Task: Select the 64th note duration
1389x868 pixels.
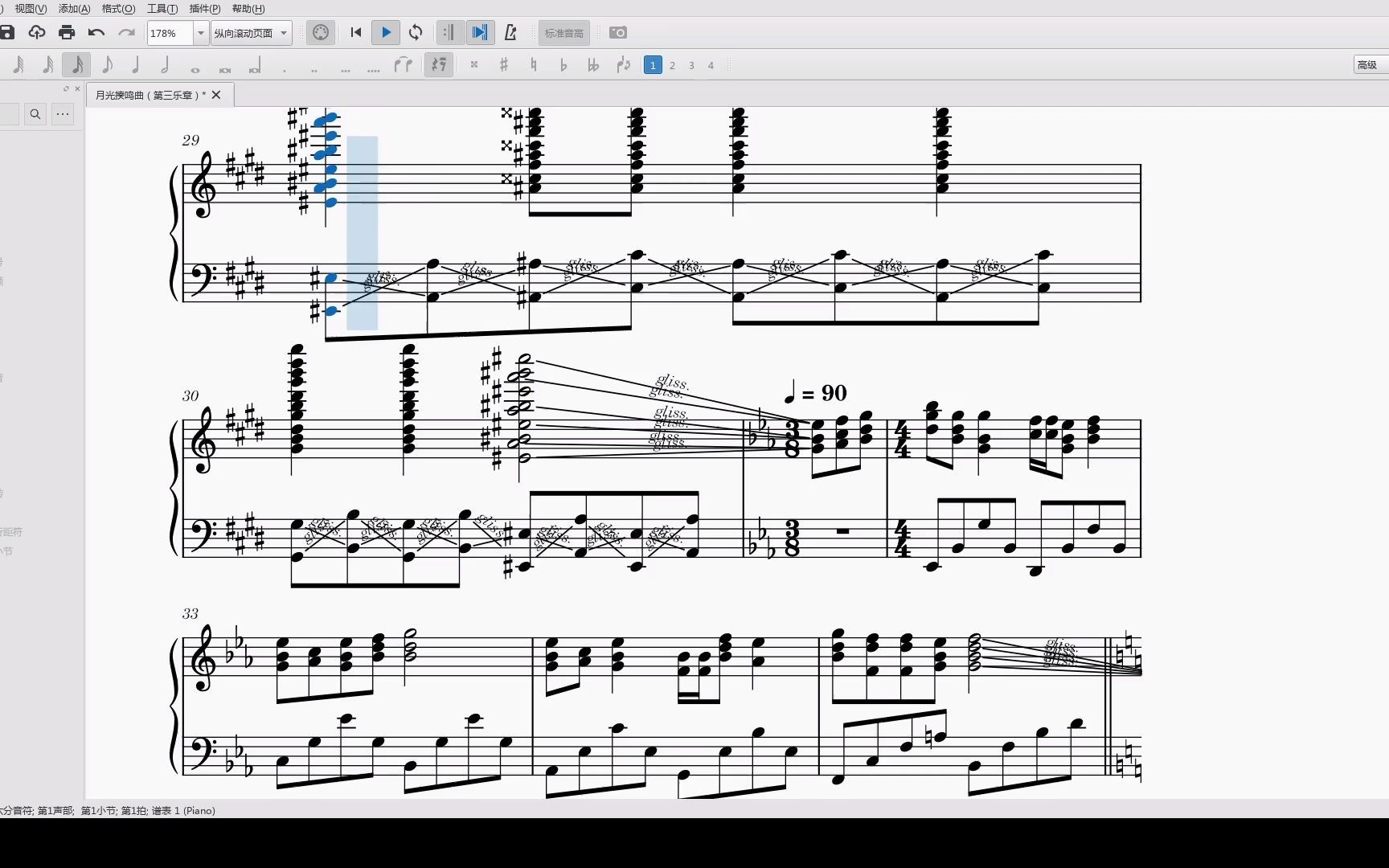Action: tap(18, 65)
